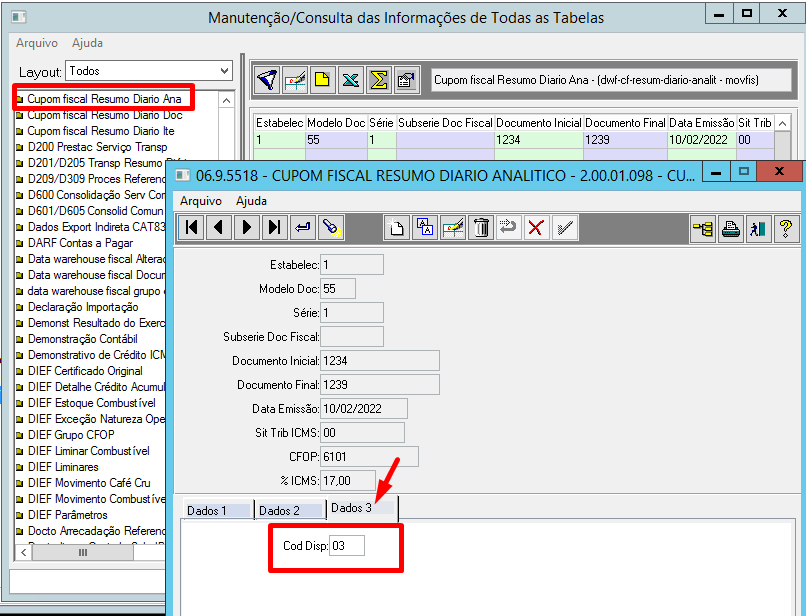
Task: Click the Data Emissão field 10/02/2022
Action: (x=364, y=409)
